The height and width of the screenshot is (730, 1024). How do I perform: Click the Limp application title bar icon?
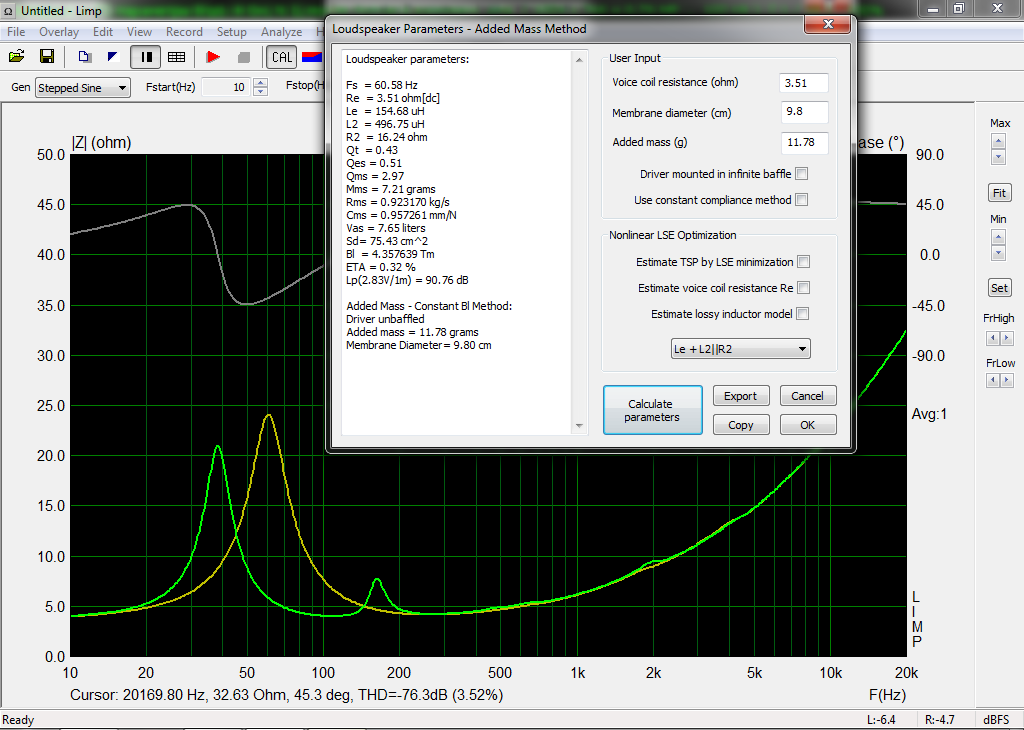[8, 10]
